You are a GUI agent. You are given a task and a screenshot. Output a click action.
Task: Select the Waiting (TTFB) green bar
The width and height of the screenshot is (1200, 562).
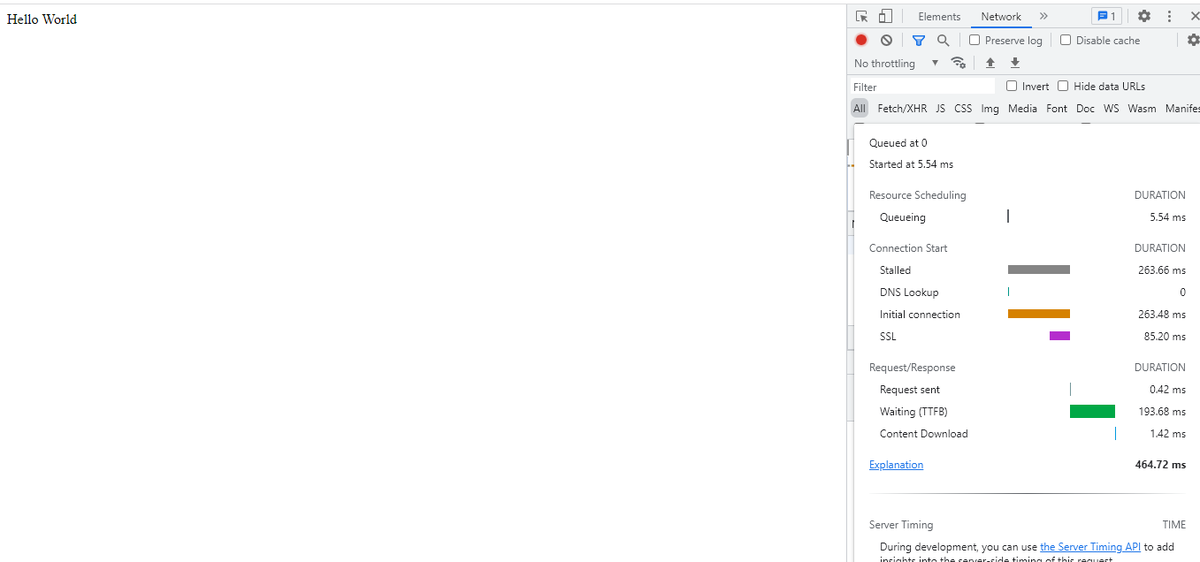tap(1092, 411)
